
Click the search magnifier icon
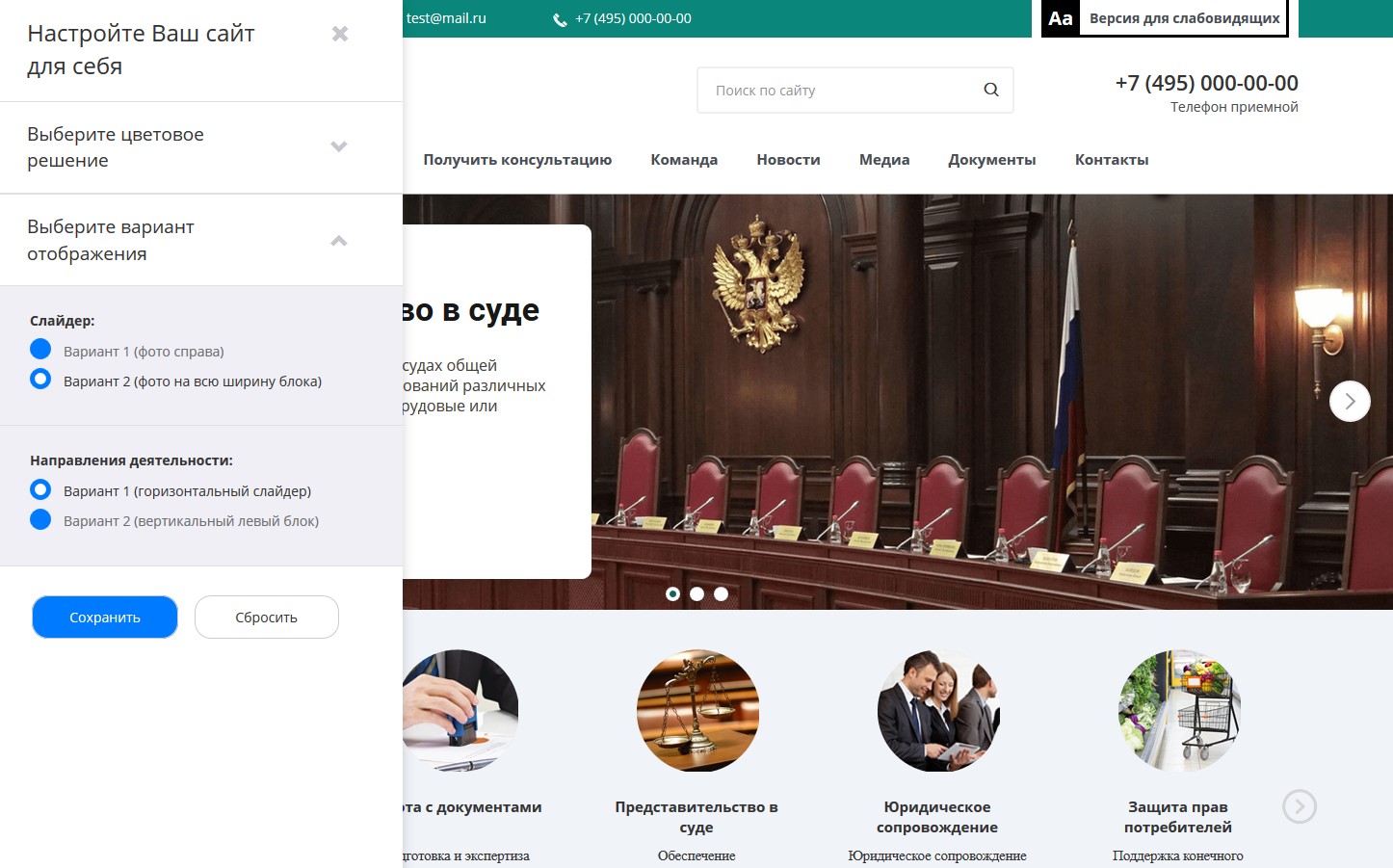click(x=990, y=90)
